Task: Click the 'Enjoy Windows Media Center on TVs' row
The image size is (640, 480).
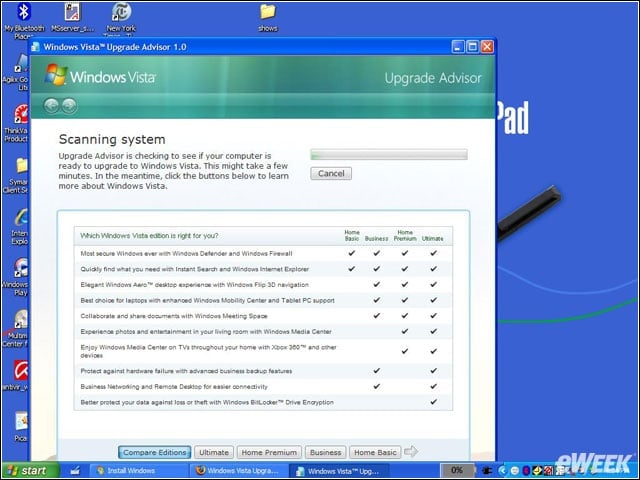Action: 263,351
